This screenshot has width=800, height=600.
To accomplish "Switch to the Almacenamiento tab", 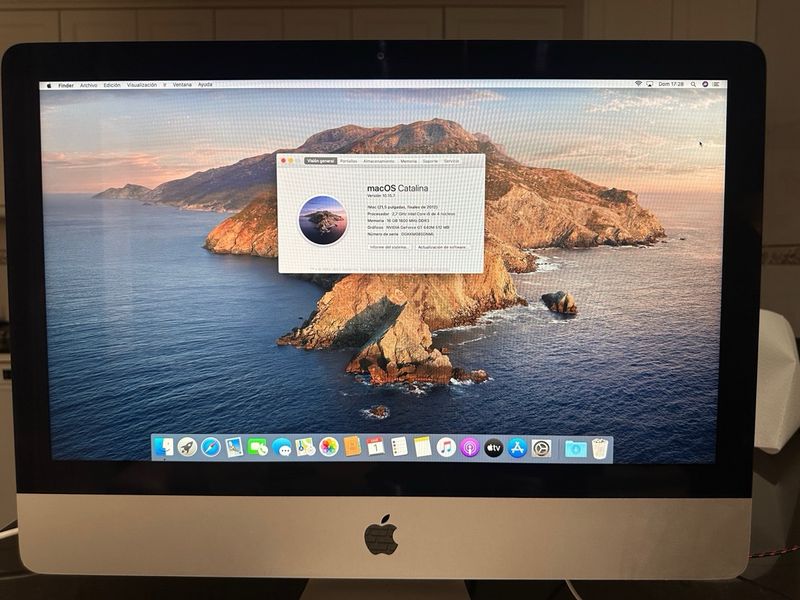I will coord(379,161).
